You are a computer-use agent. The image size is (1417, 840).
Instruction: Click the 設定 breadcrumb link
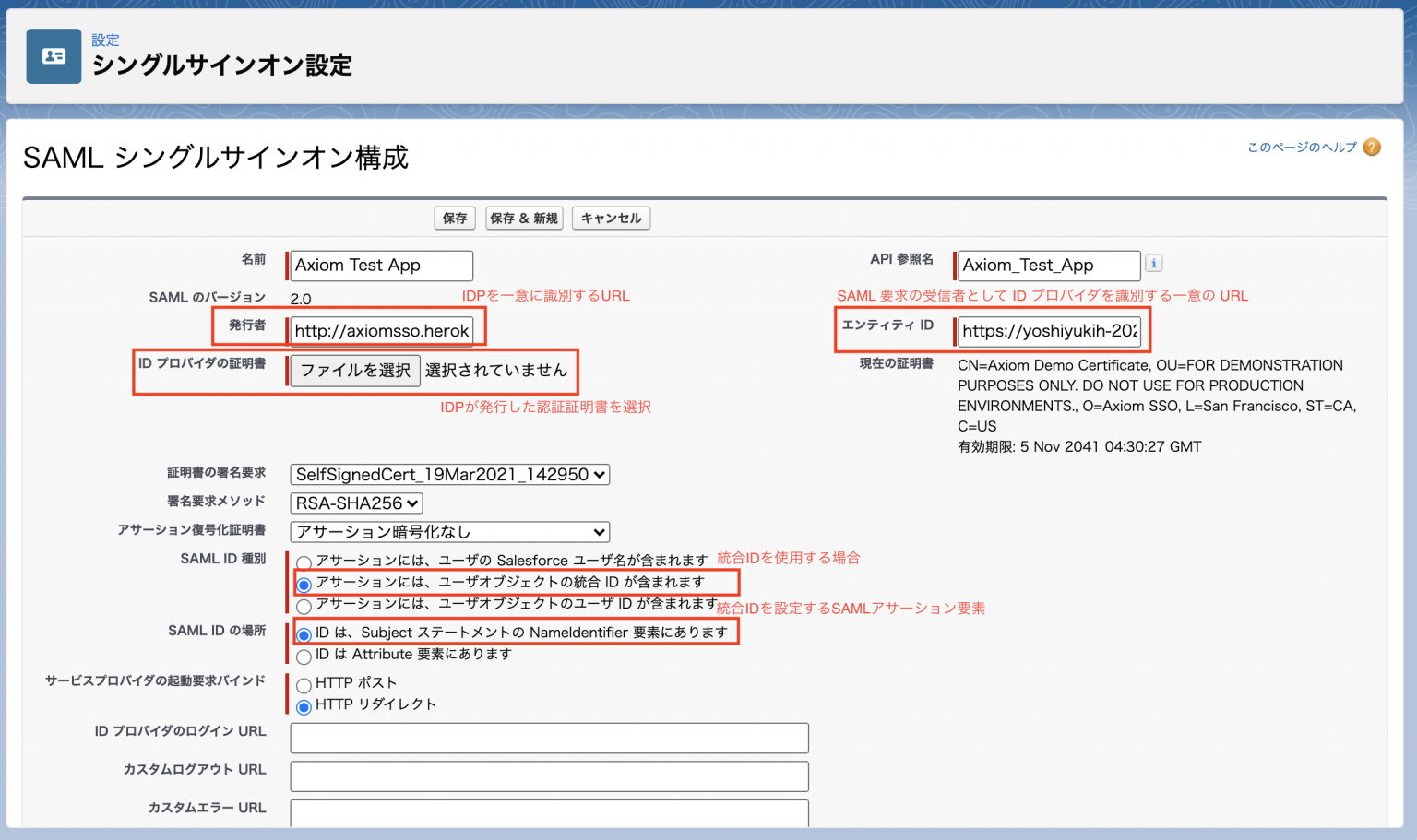coord(105,40)
